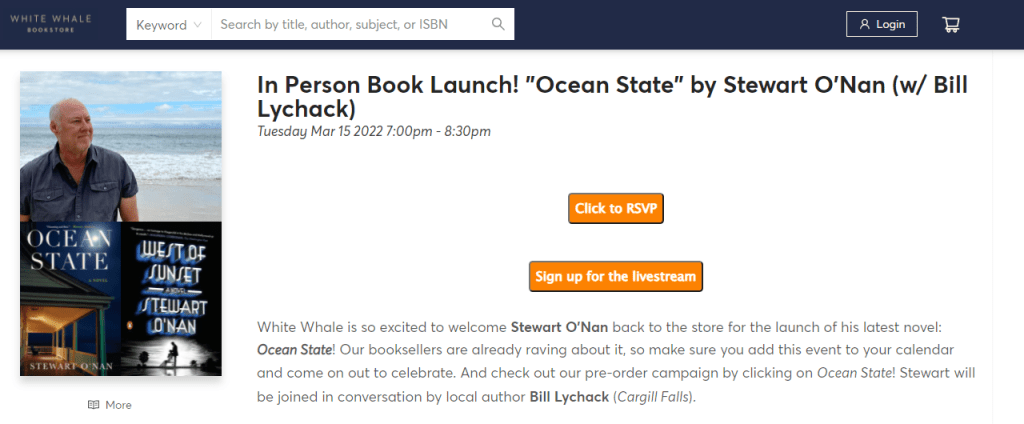The width and height of the screenshot is (1024, 424).
Task: Select the Ocean State book cover image
Action: [x=69, y=298]
